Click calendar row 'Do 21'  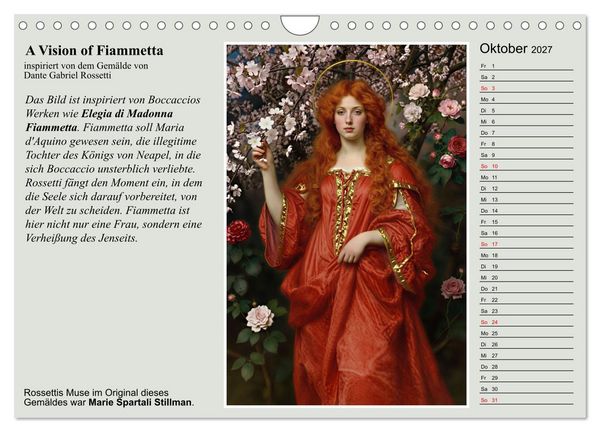click(527, 289)
